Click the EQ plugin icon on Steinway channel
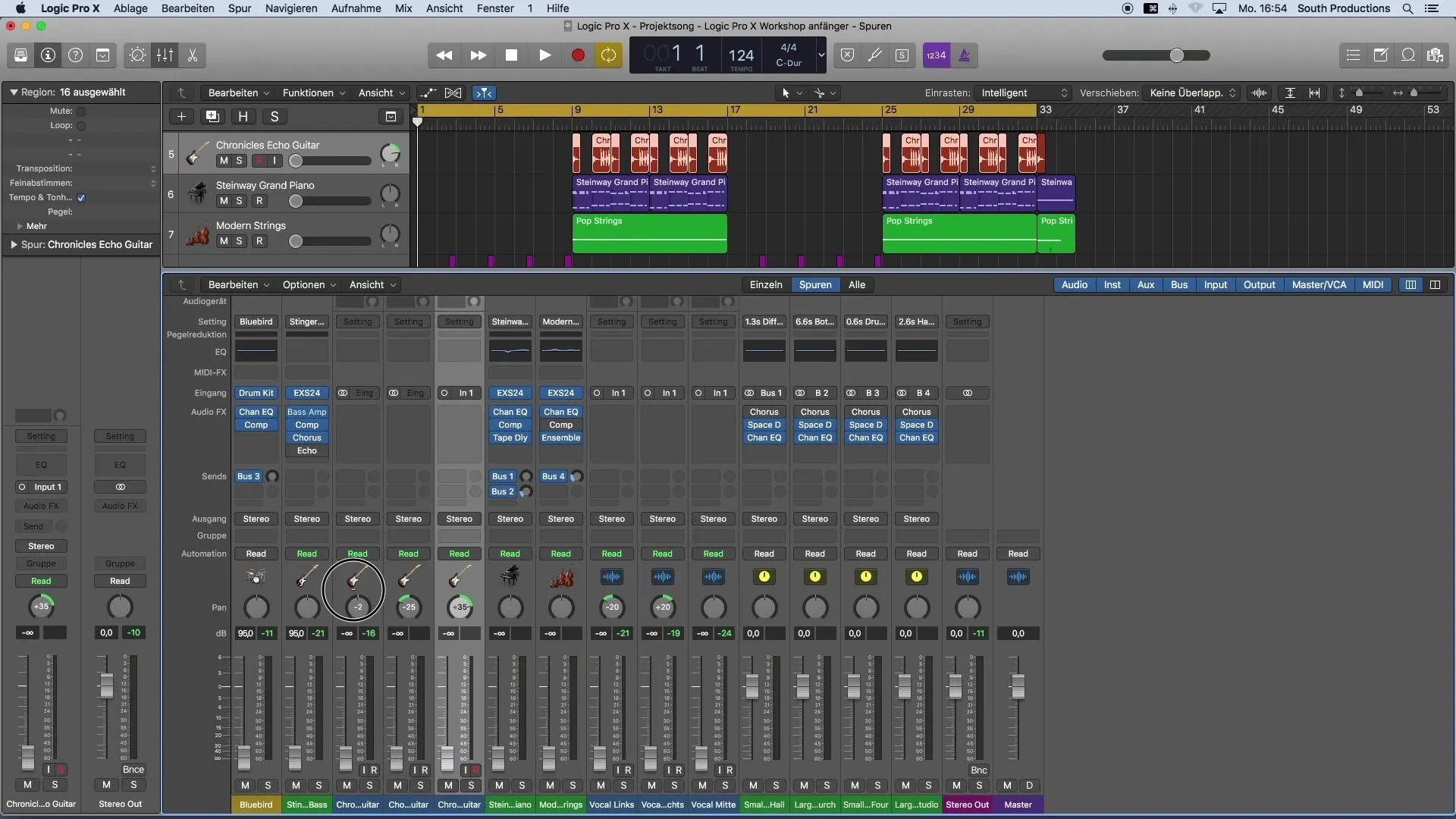 click(510, 351)
